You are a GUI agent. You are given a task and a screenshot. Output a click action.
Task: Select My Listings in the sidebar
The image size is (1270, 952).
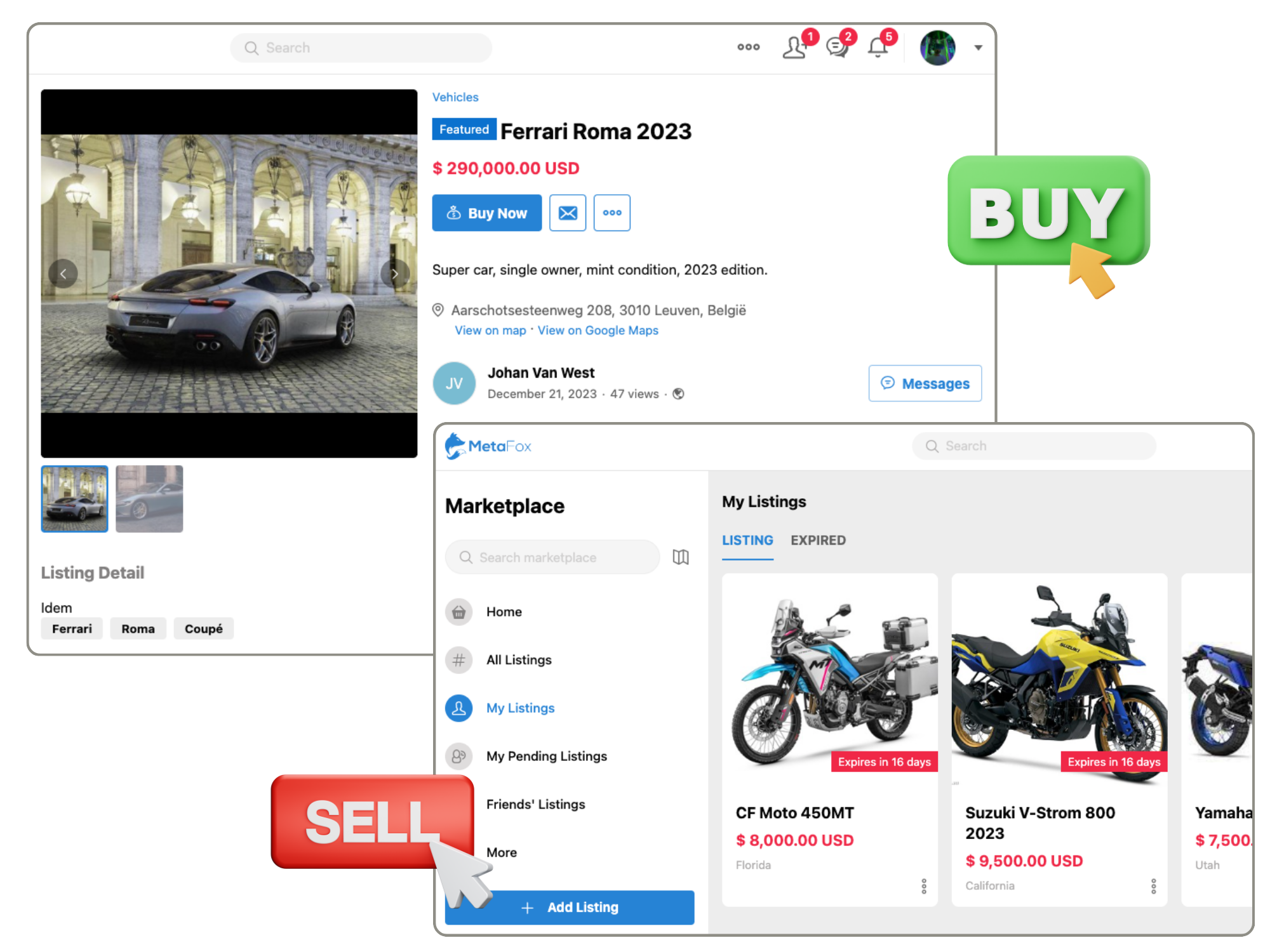pos(520,708)
